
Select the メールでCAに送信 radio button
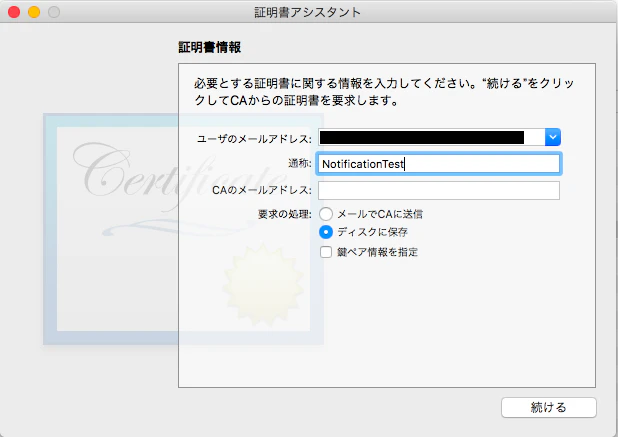click(x=326, y=214)
